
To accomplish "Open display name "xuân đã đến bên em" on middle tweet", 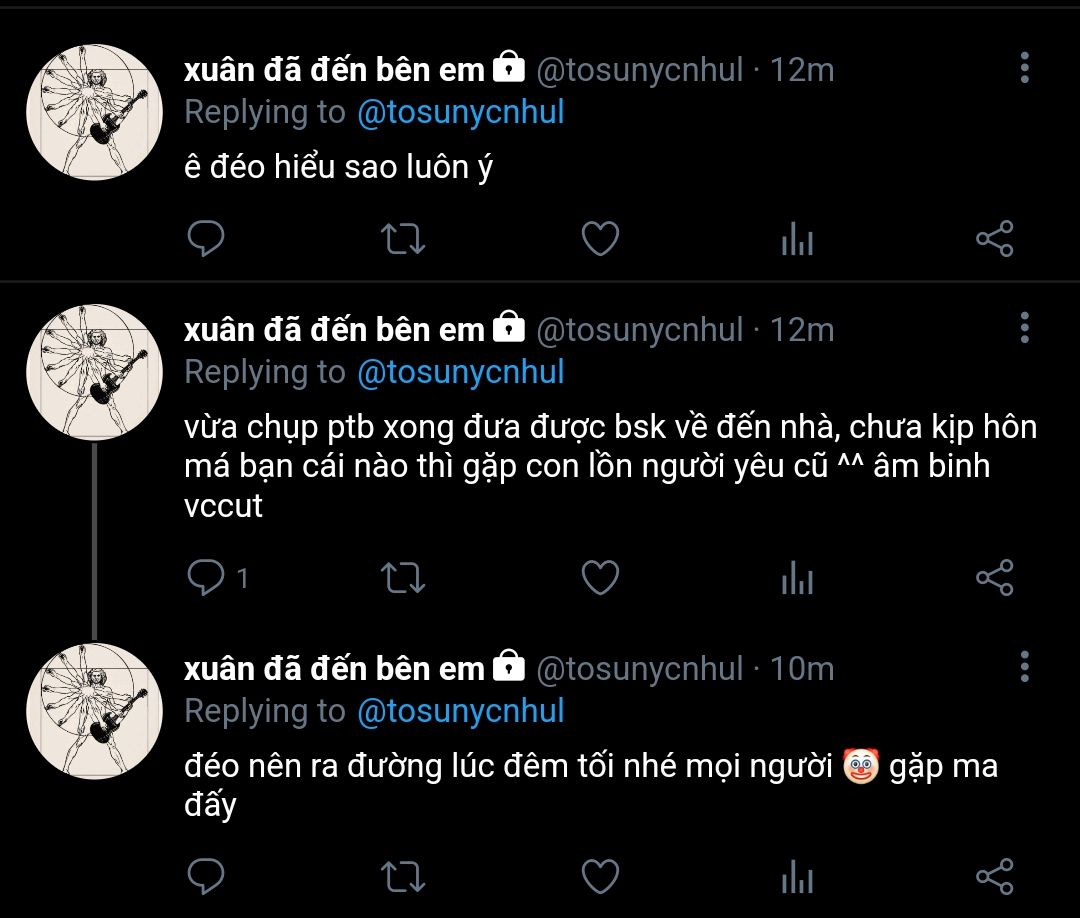I will [x=334, y=329].
